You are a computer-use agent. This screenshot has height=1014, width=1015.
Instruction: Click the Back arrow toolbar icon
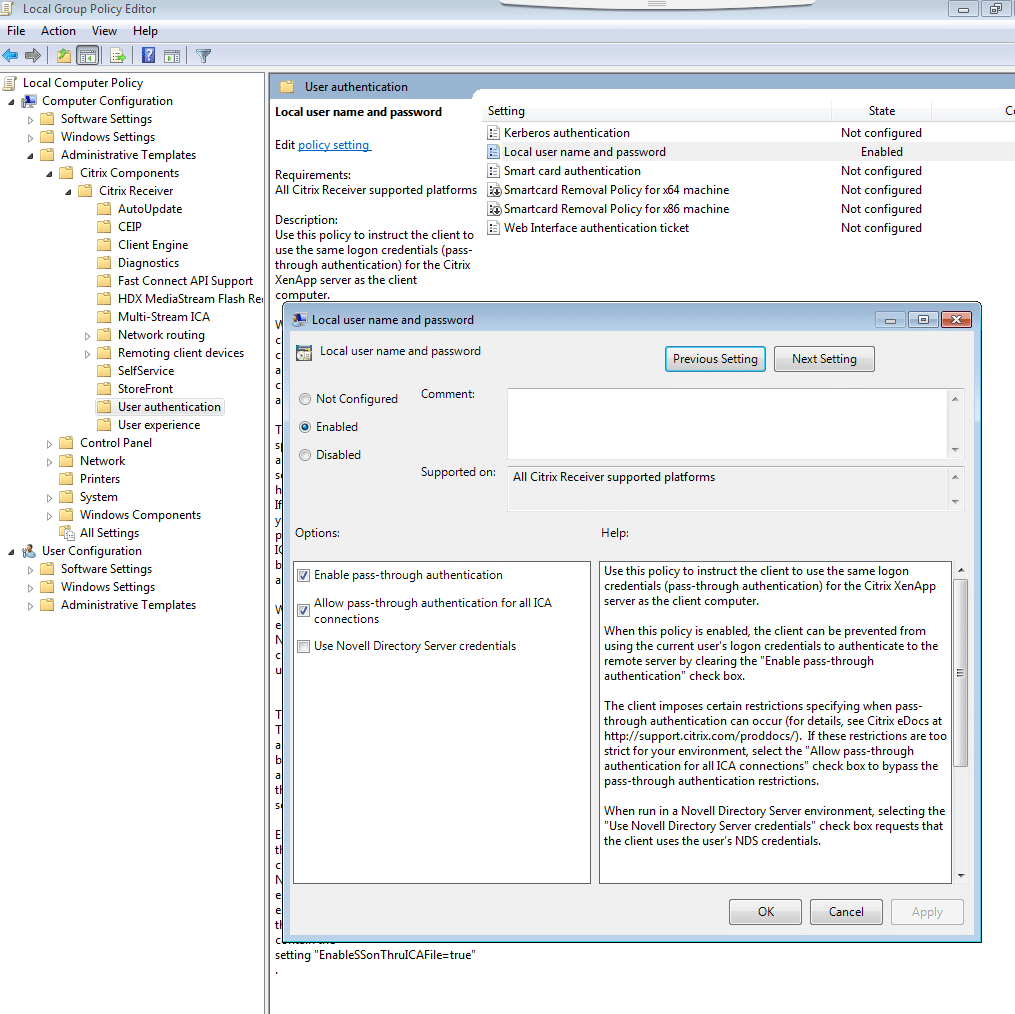point(10,56)
